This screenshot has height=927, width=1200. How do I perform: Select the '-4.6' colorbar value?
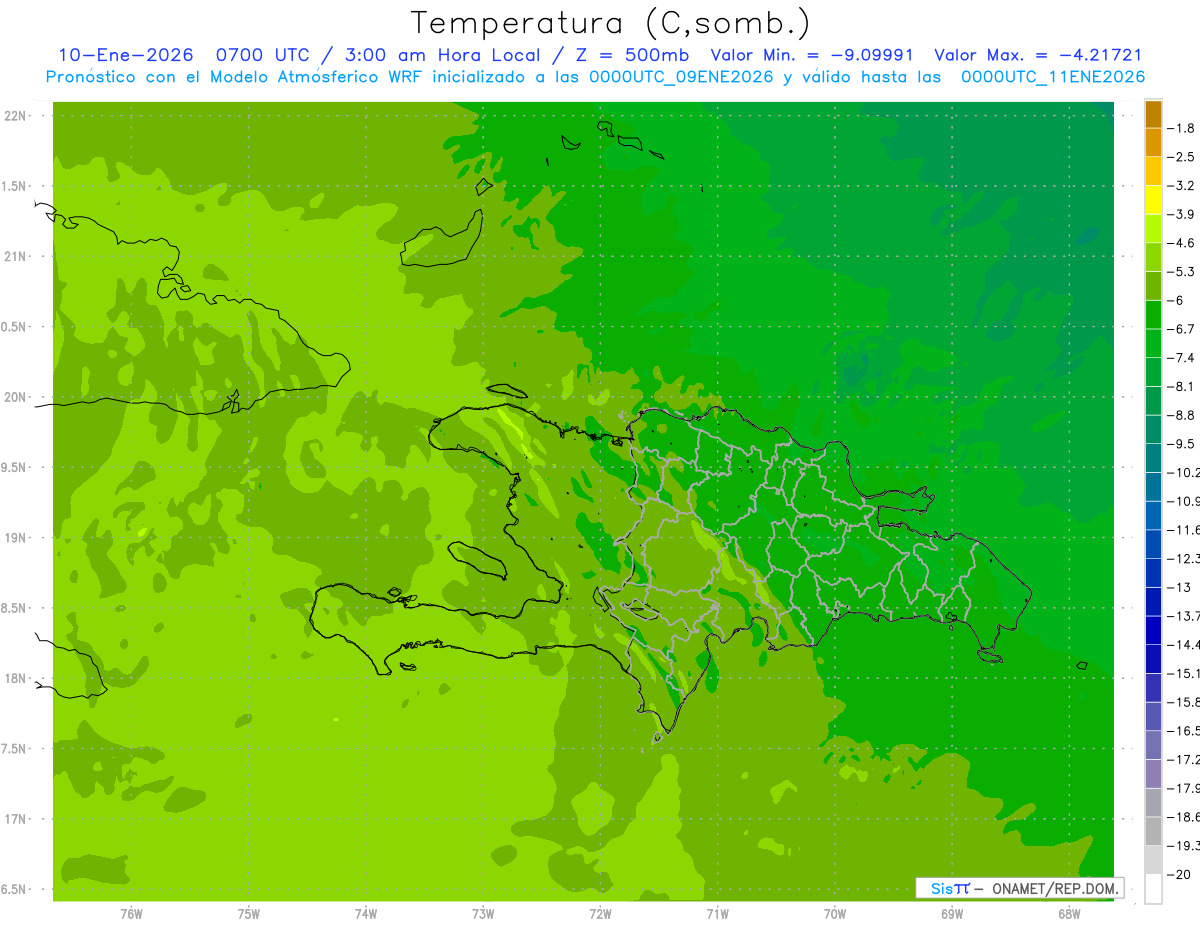(1180, 243)
